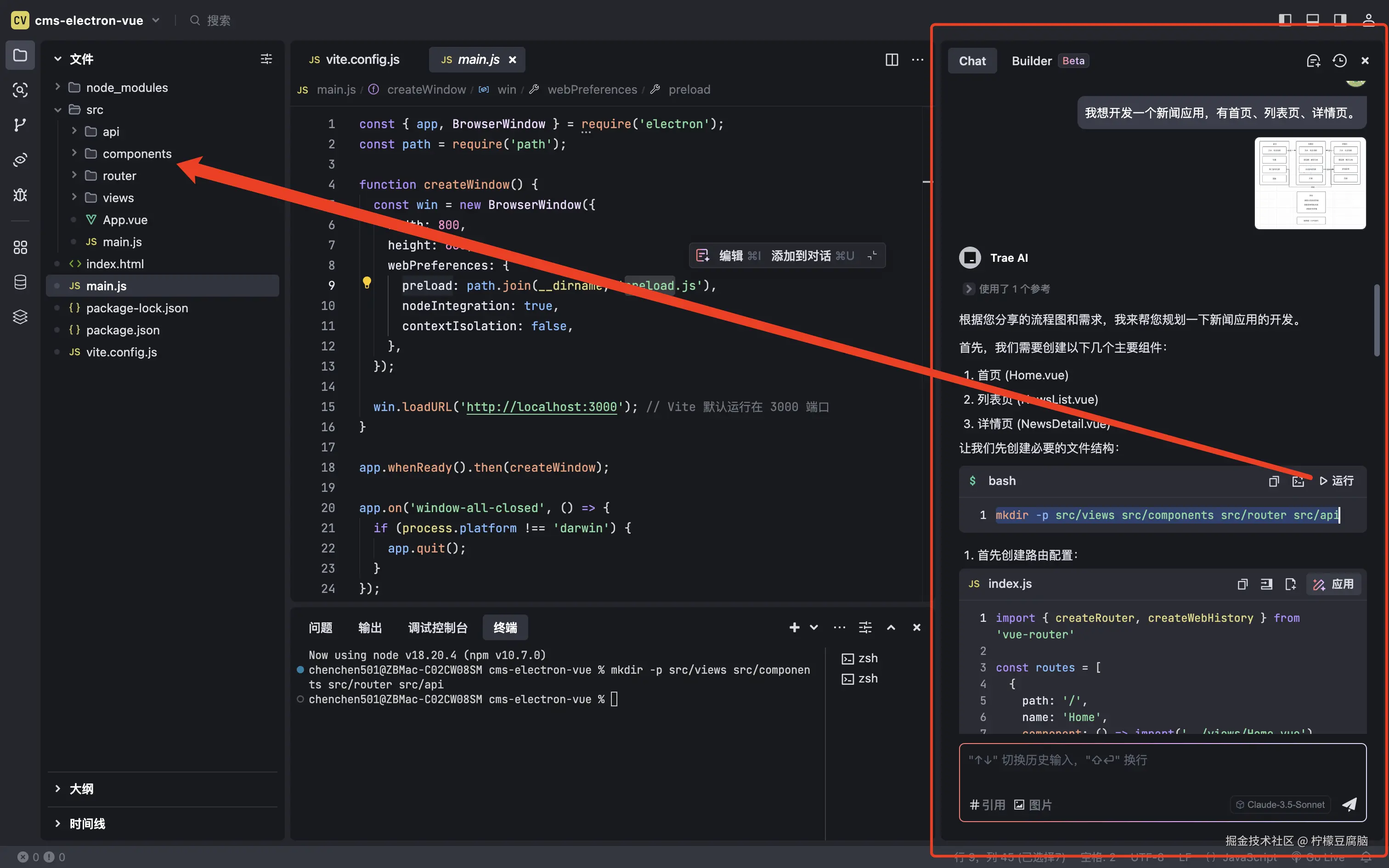Add a new terminal with plus icon
Screen dimensions: 1389x868
pos(794,627)
